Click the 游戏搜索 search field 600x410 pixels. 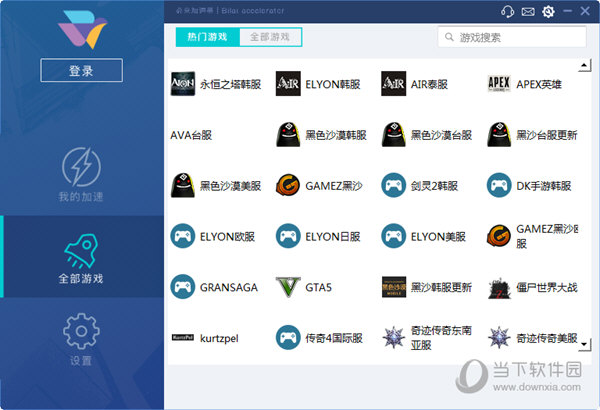point(517,37)
